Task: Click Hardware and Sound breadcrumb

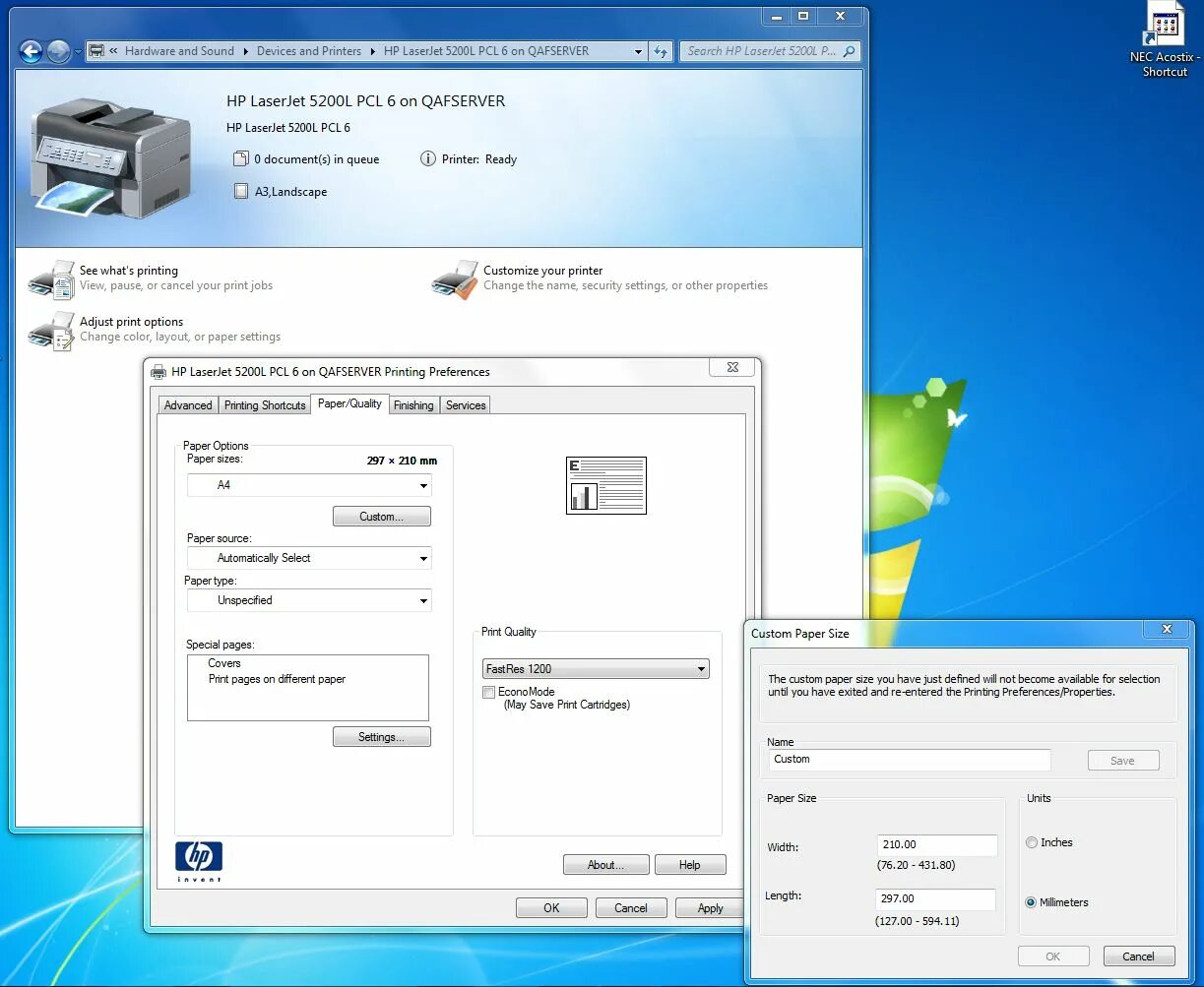Action: [179, 51]
